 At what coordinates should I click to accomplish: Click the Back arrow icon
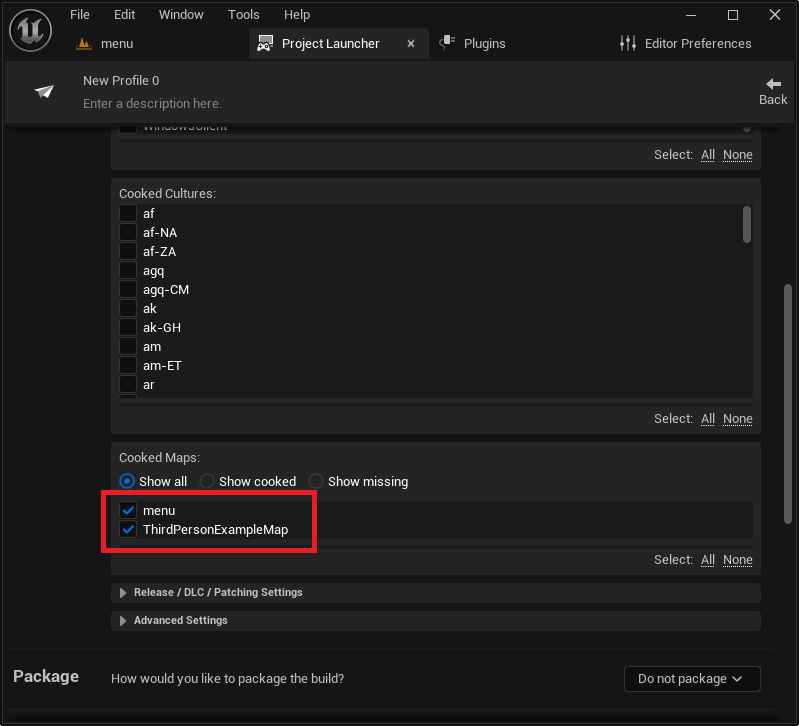pyautogui.click(x=773, y=84)
